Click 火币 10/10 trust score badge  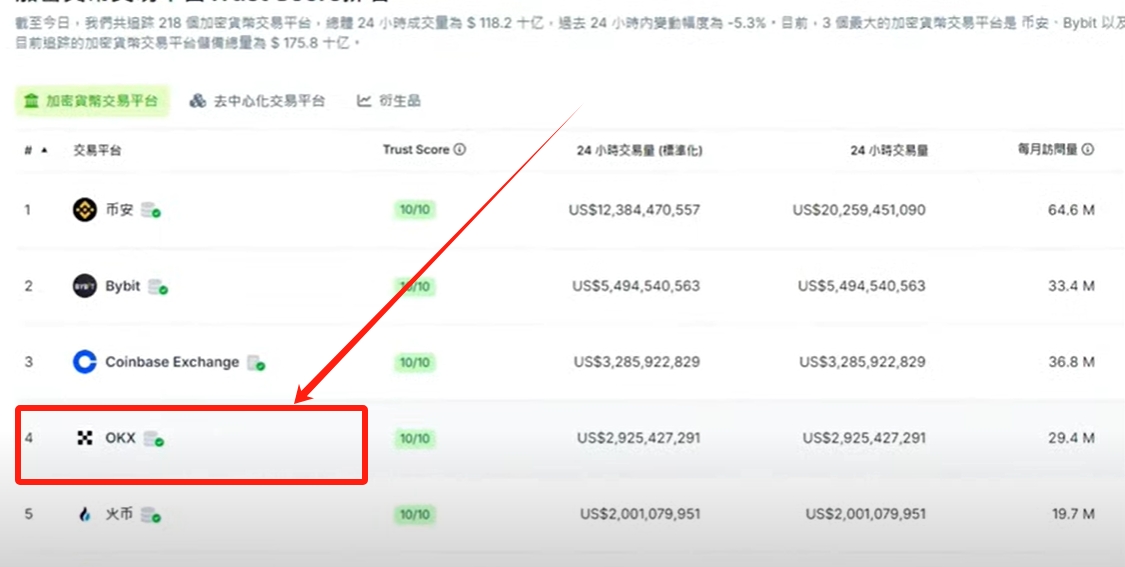tap(415, 515)
